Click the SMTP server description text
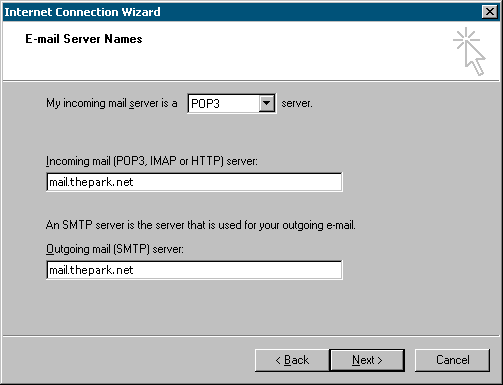Screen dimensions: 503x385 [201, 225]
